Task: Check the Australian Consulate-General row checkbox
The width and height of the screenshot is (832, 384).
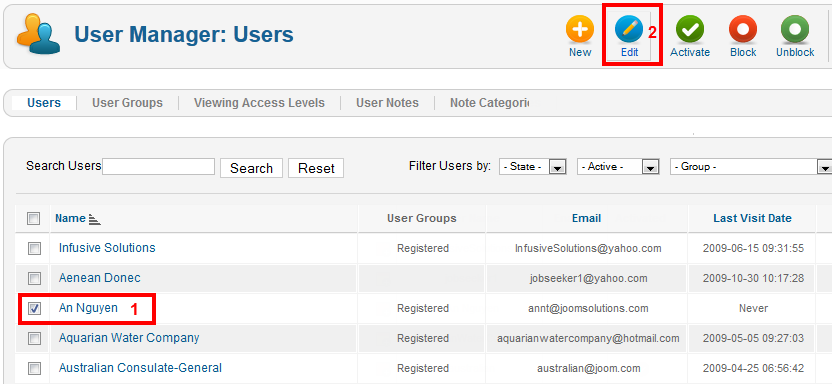Action: (x=34, y=368)
